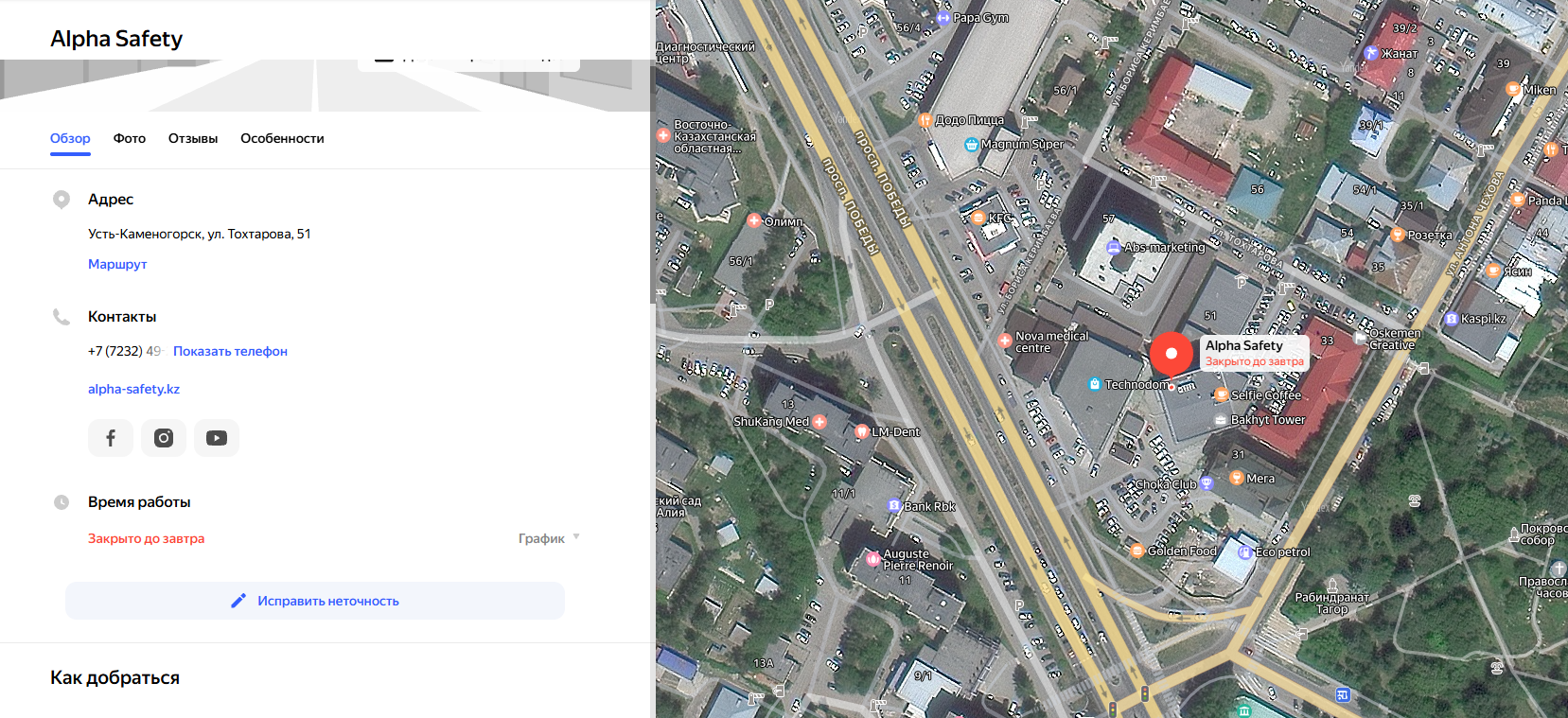
Task: Click the Маршрут route link
Action: [x=117, y=264]
